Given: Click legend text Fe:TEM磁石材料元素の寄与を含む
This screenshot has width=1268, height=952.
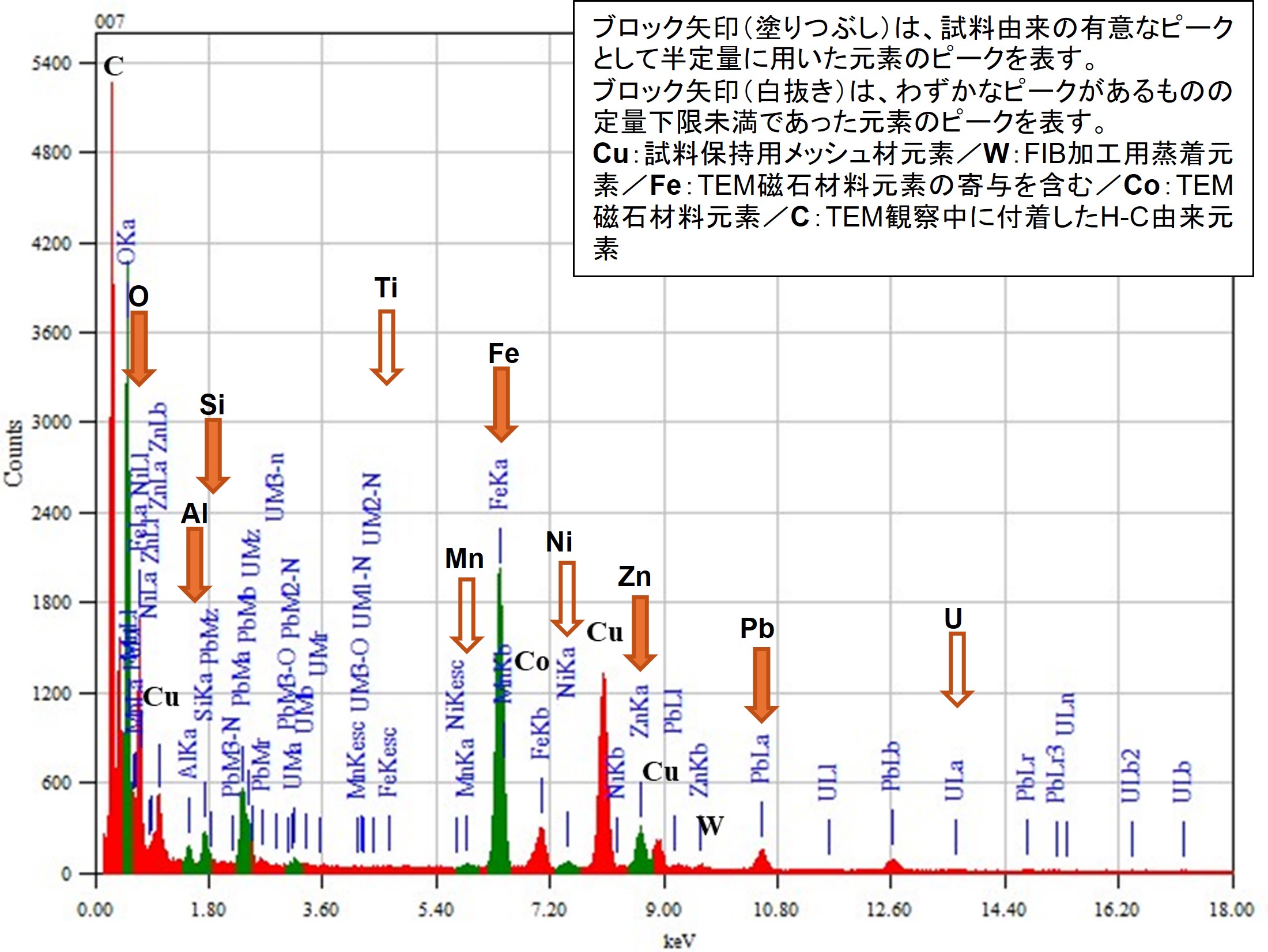Looking at the screenshot, I should (x=871, y=186).
